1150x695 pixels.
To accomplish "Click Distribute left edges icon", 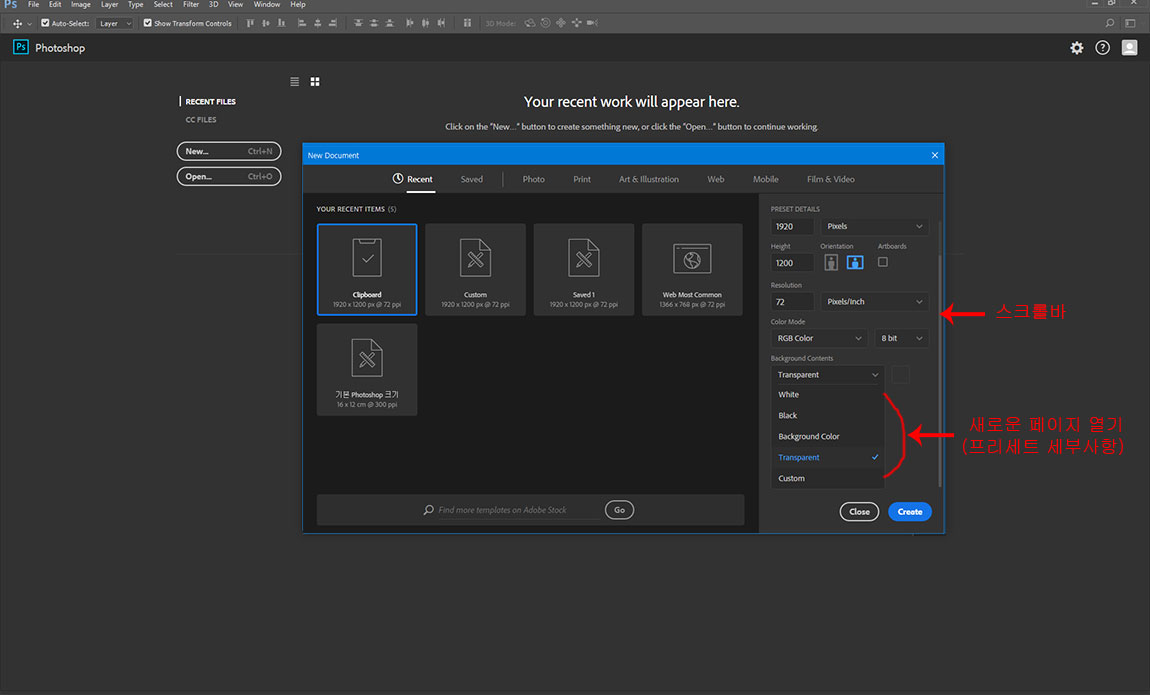I will [409, 23].
